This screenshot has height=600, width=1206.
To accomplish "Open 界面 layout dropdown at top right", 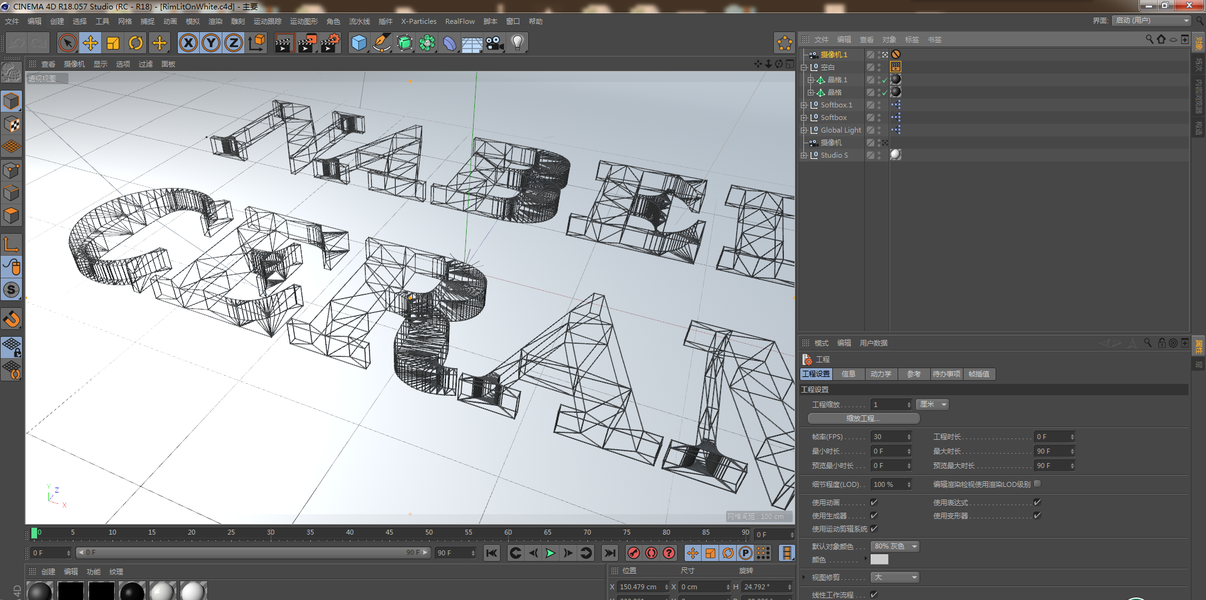I will (x=1153, y=21).
